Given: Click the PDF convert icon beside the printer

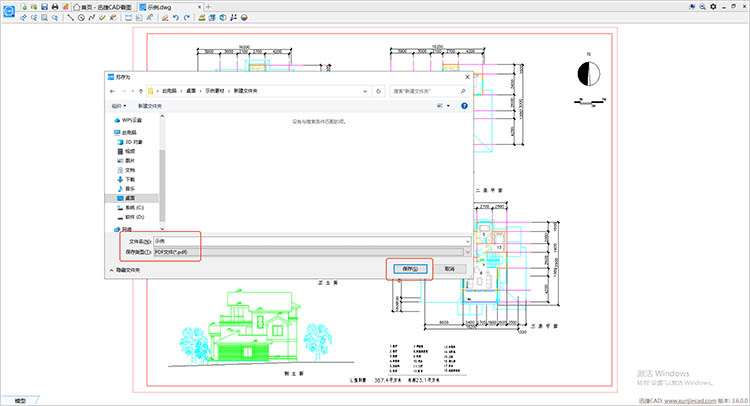Looking at the screenshot, I should point(66,7).
